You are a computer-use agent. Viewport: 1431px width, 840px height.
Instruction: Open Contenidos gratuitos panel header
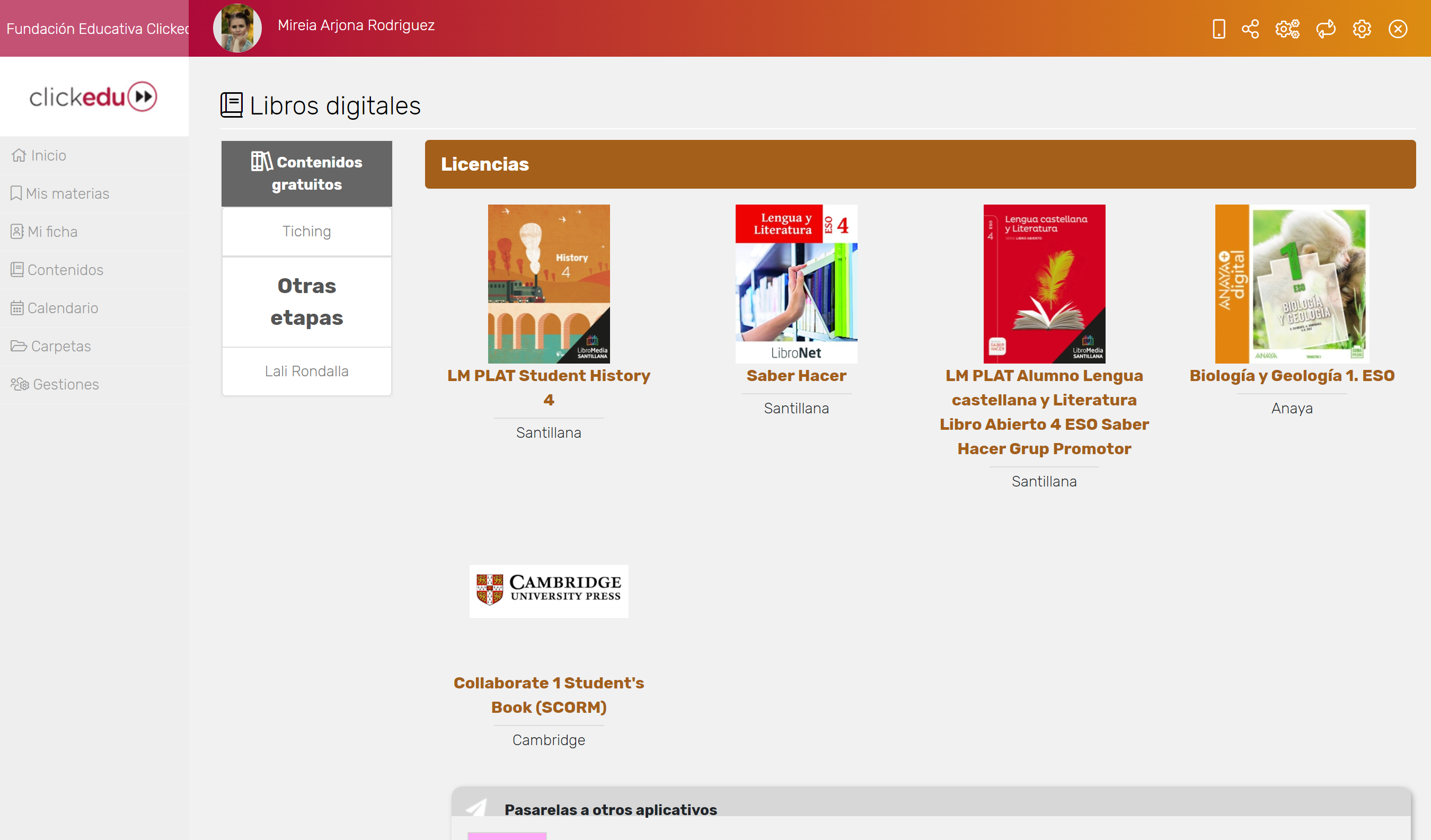(307, 173)
